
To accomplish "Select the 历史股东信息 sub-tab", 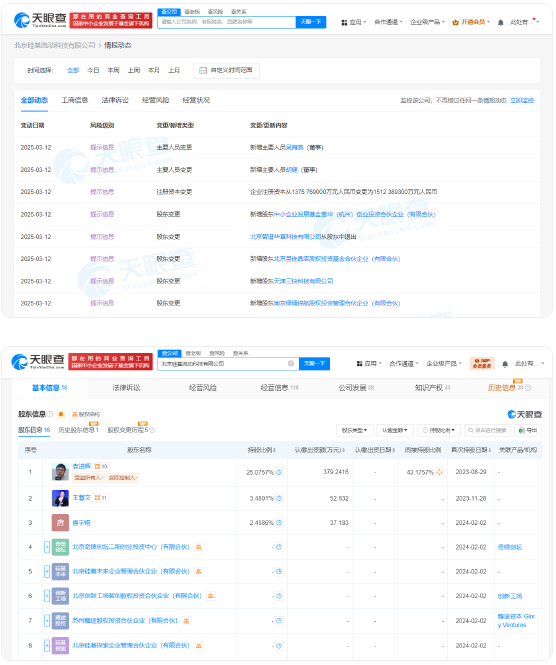I will (78, 430).
